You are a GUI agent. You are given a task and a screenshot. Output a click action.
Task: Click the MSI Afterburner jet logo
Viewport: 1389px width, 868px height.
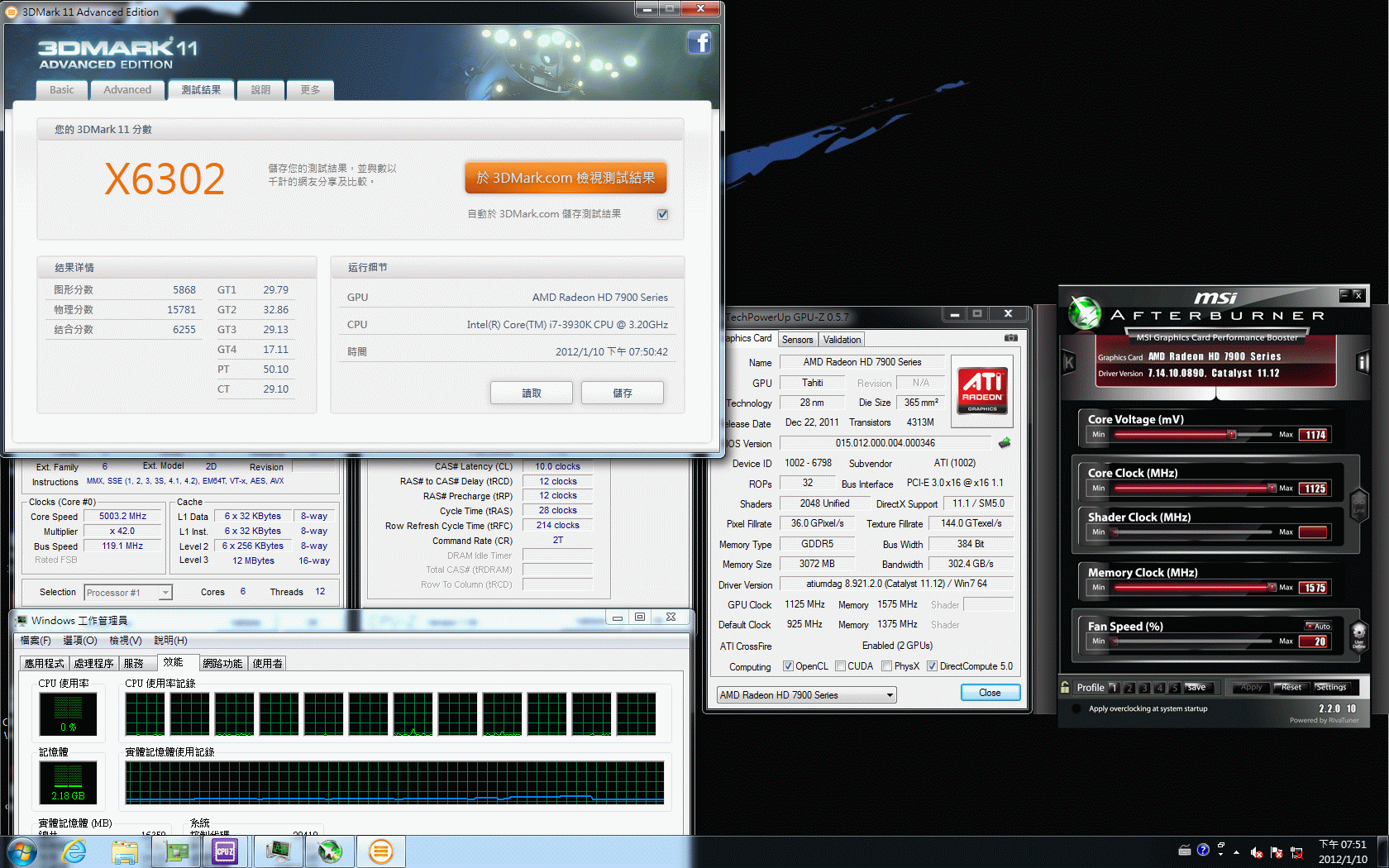point(1084,312)
